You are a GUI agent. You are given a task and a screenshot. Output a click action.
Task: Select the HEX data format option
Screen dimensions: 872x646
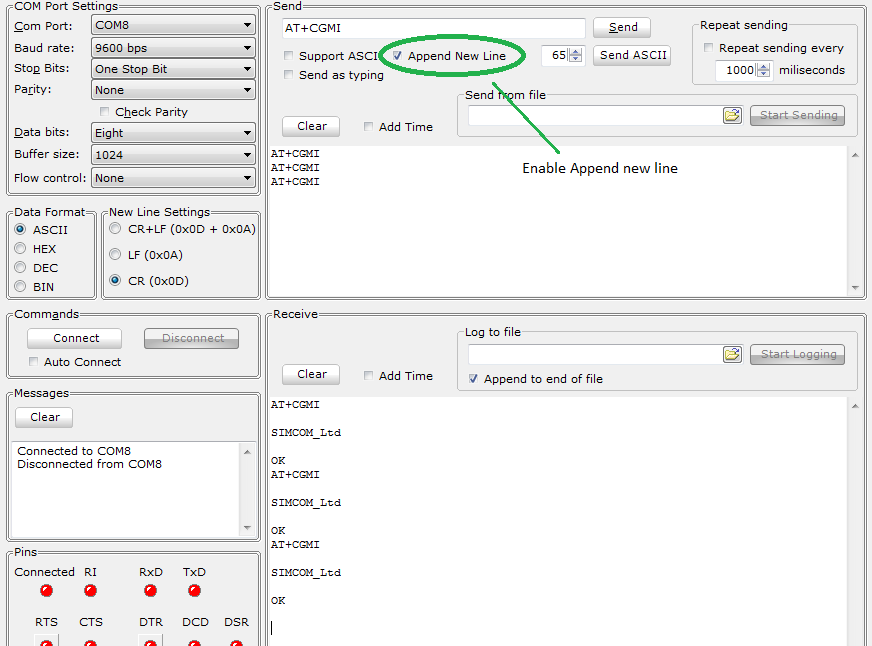[20, 249]
